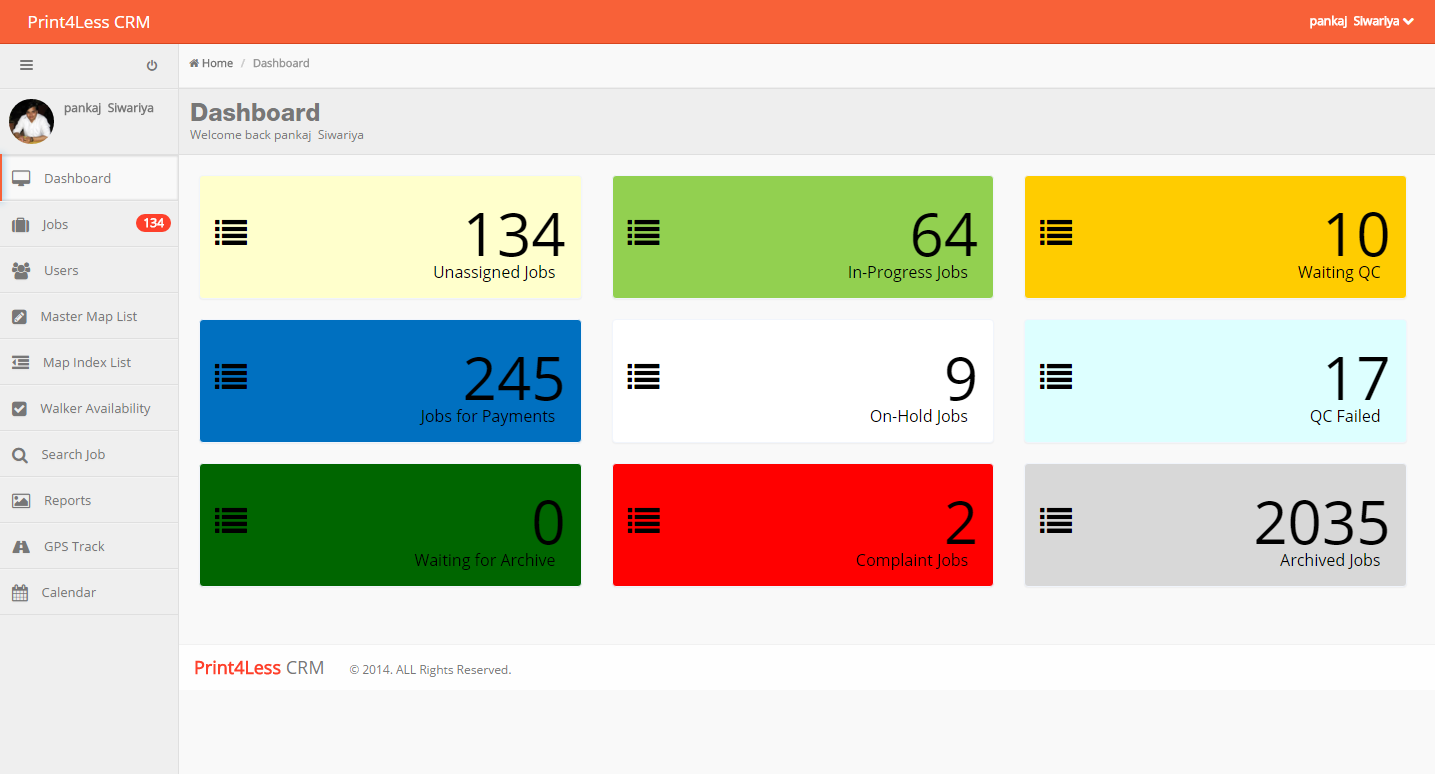Viewport: 1435px width, 774px height.
Task: Select Users in the sidebar
Action: tap(61, 271)
